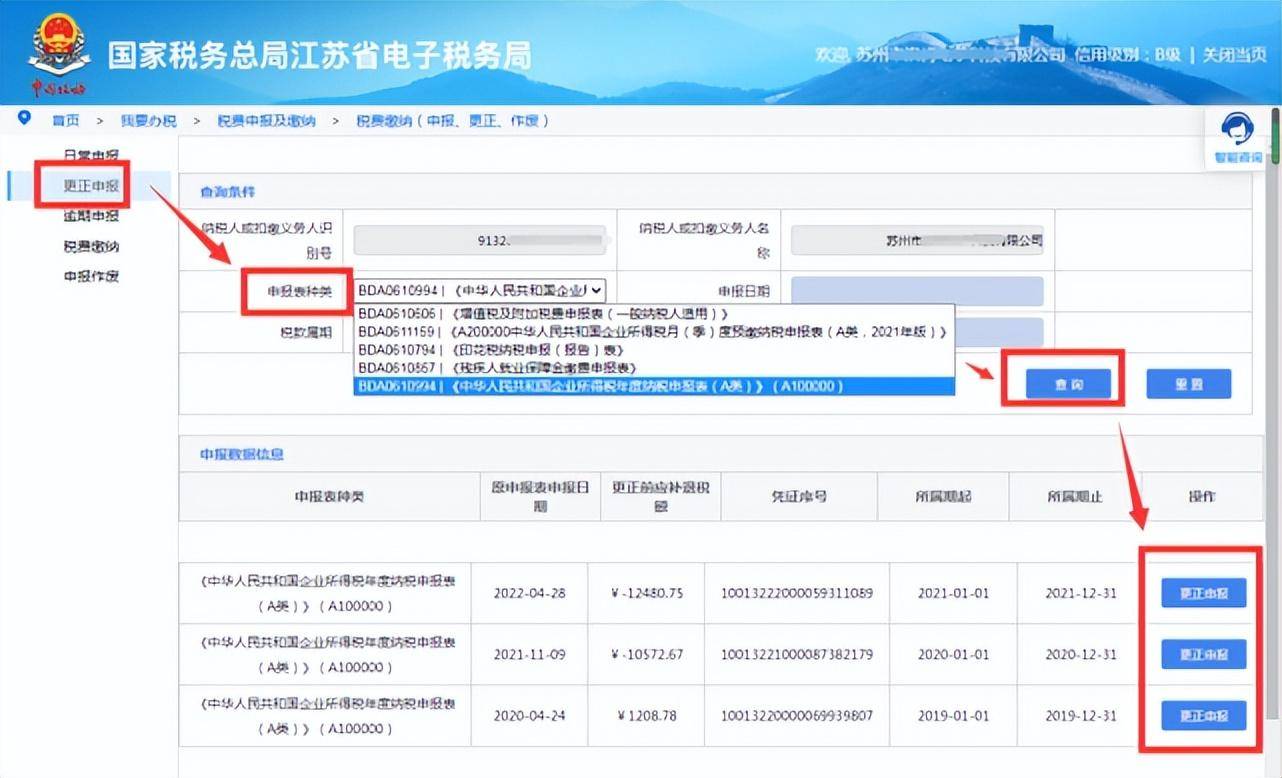
Task: Click the amount ¥-10572.67
Action: coord(646,654)
